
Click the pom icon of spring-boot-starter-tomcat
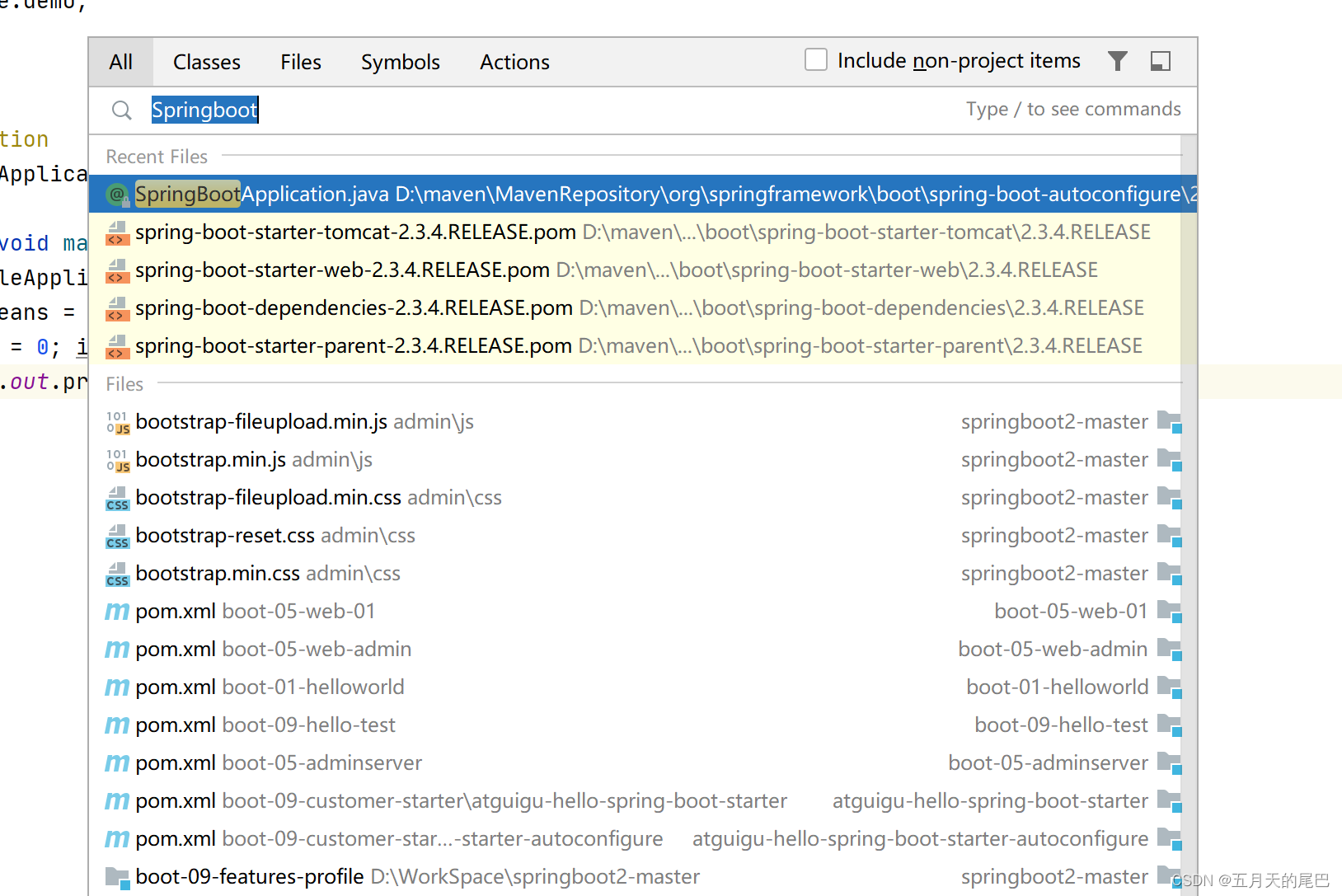pos(118,232)
